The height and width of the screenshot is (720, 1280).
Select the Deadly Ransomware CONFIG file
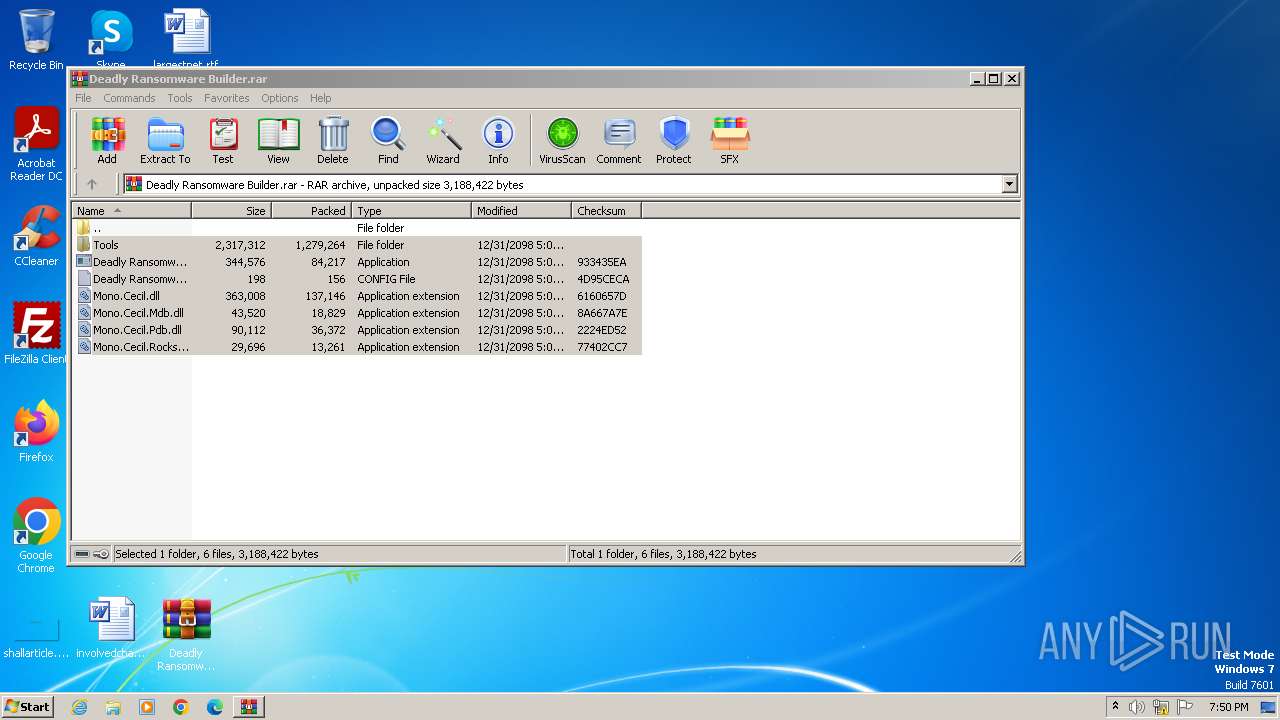point(357,279)
